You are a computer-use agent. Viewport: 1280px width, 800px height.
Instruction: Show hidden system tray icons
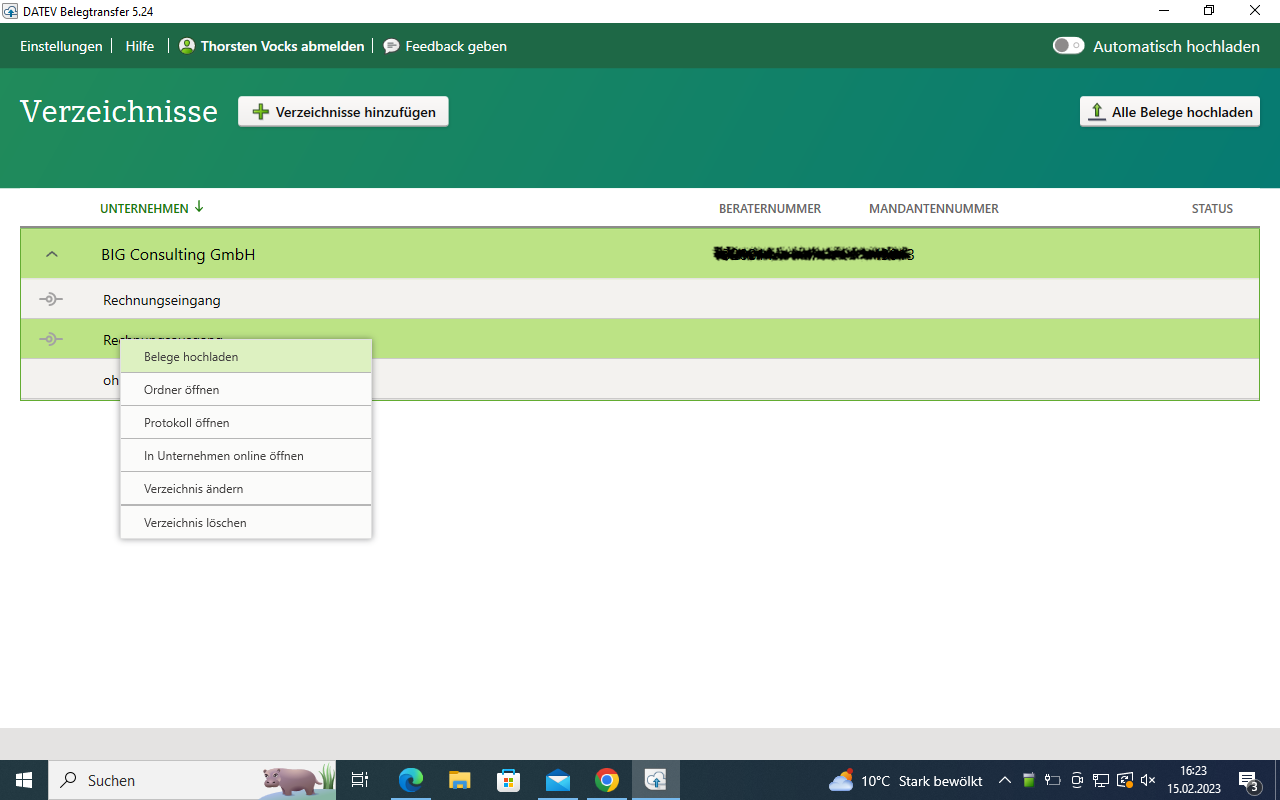point(1005,780)
